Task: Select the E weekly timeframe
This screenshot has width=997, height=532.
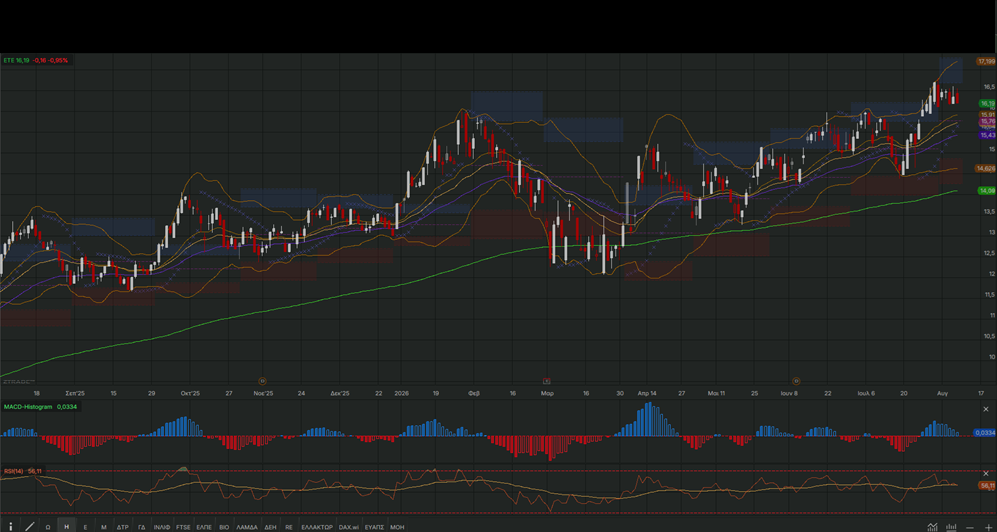Action: [x=85, y=527]
